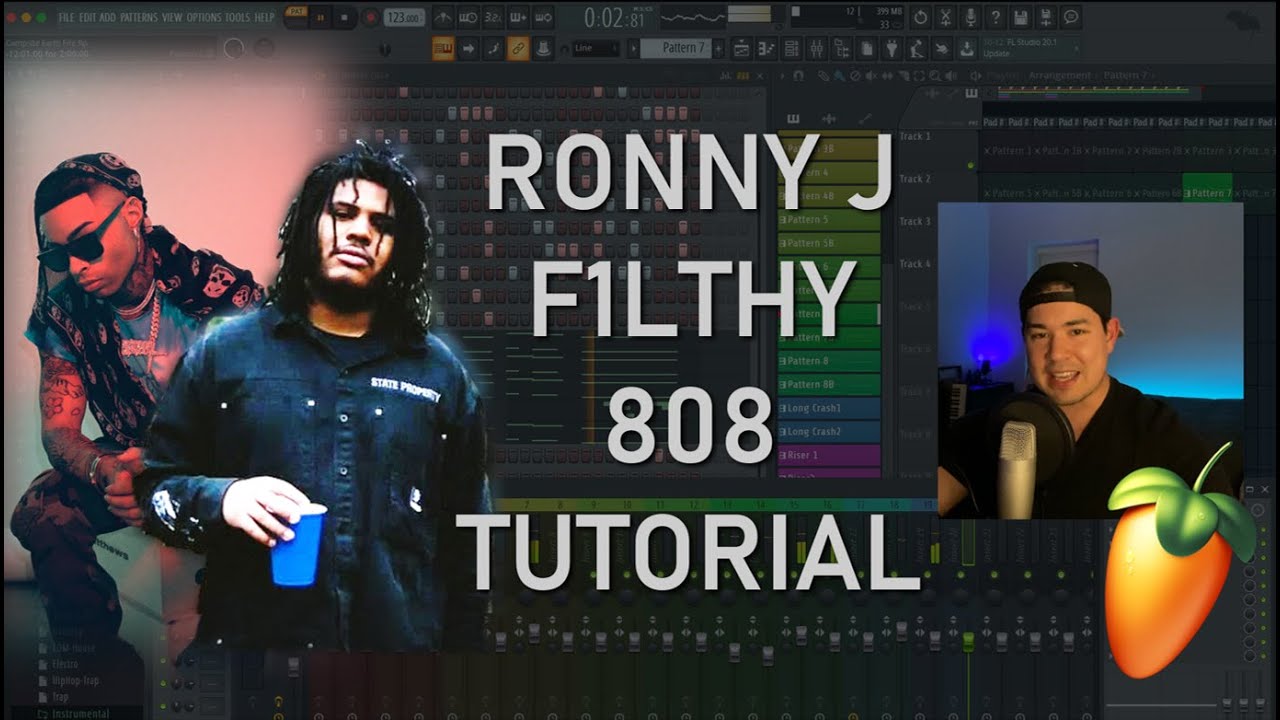Select Riser 1 in the picker
The height and width of the screenshot is (720, 1280).
click(x=829, y=455)
